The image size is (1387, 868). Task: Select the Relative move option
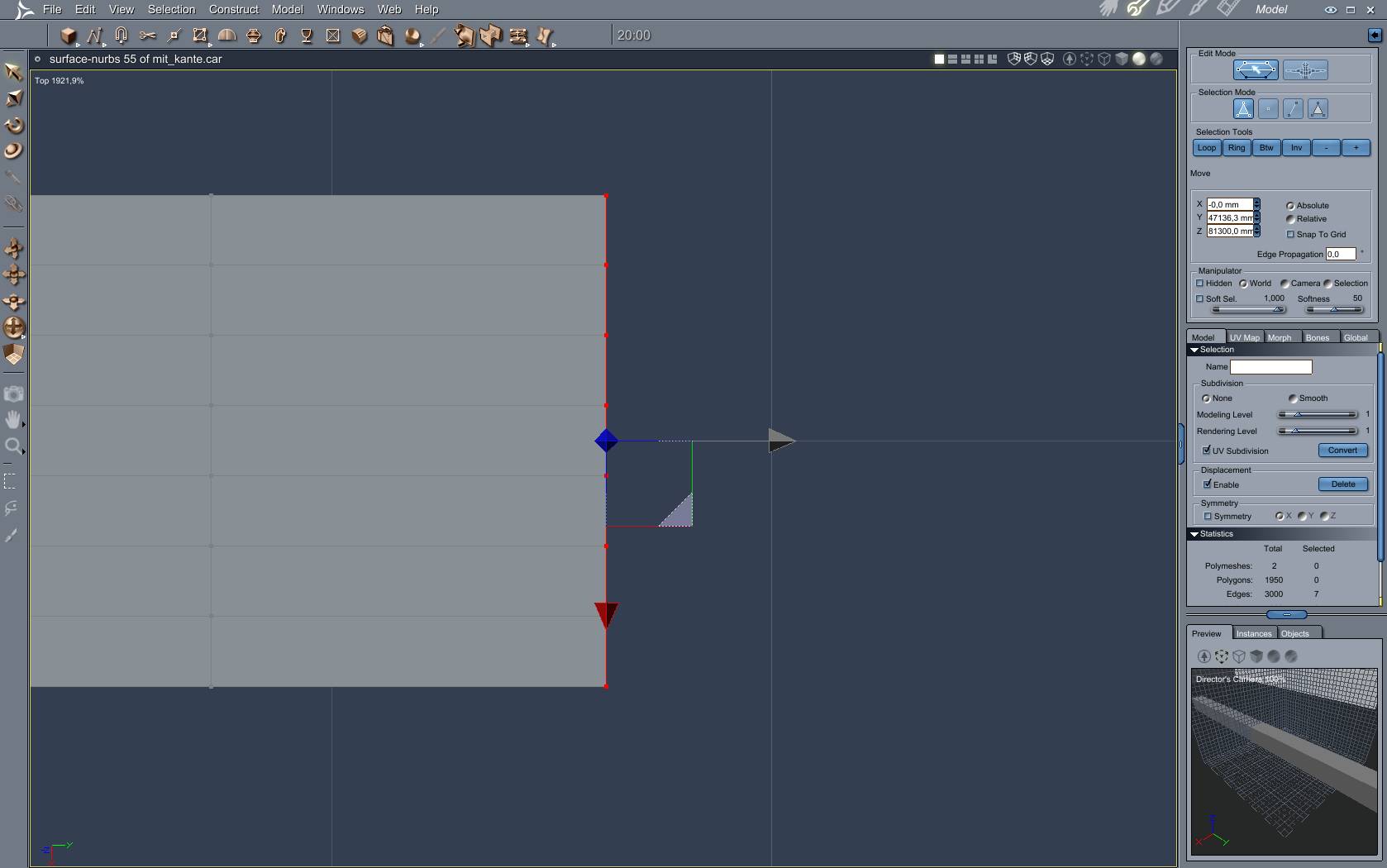1290,219
